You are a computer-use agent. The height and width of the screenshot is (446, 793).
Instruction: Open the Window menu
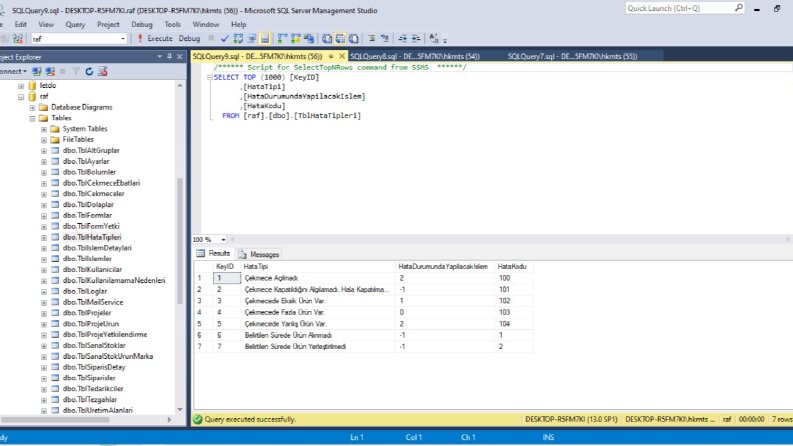[x=206, y=24]
